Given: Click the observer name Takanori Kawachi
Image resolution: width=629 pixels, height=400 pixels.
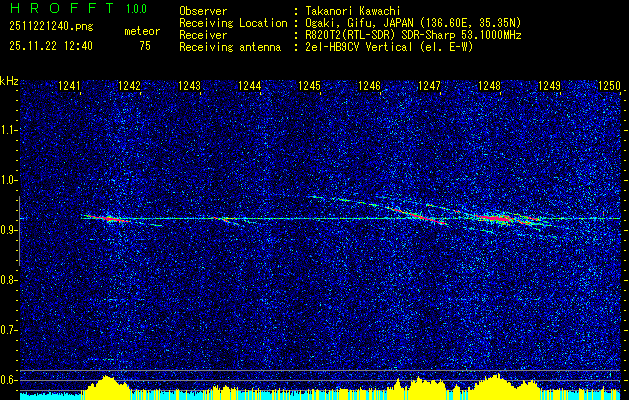Looking at the screenshot, I should pyautogui.click(x=353, y=12).
